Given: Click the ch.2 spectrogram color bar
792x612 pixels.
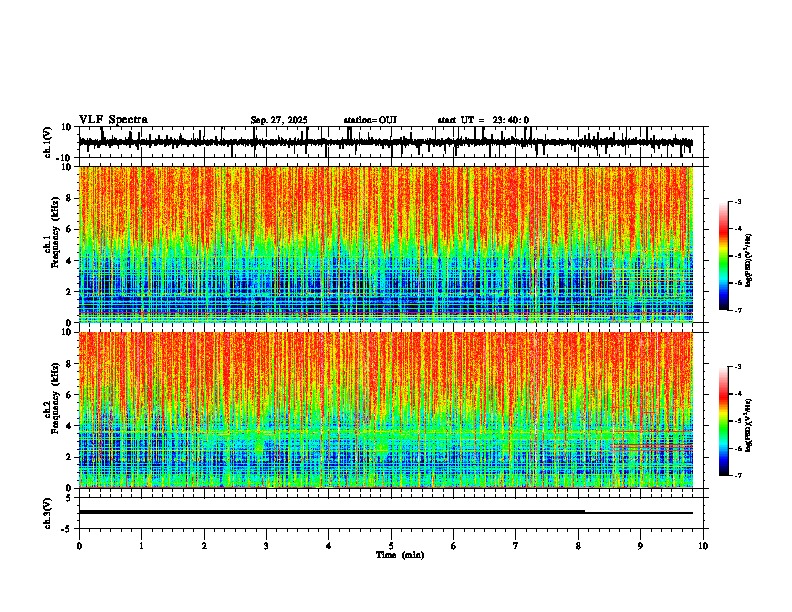Looking at the screenshot, I should (x=724, y=421).
